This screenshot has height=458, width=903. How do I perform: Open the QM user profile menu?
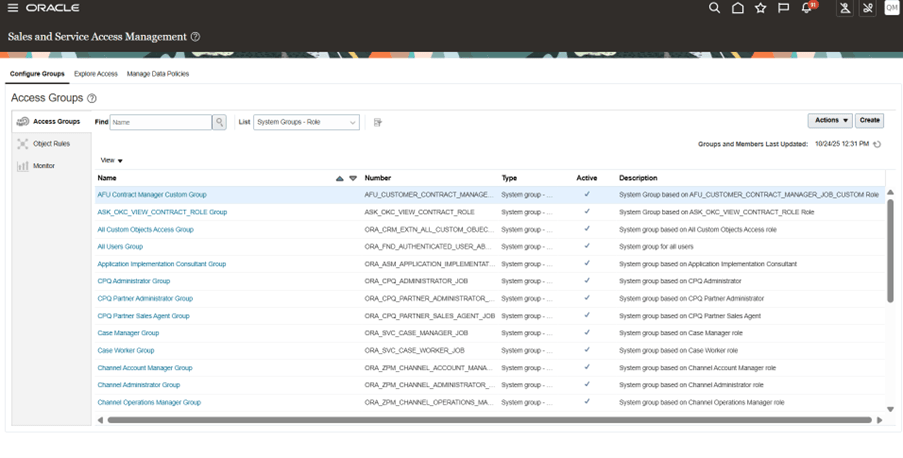[x=891, y=8]
